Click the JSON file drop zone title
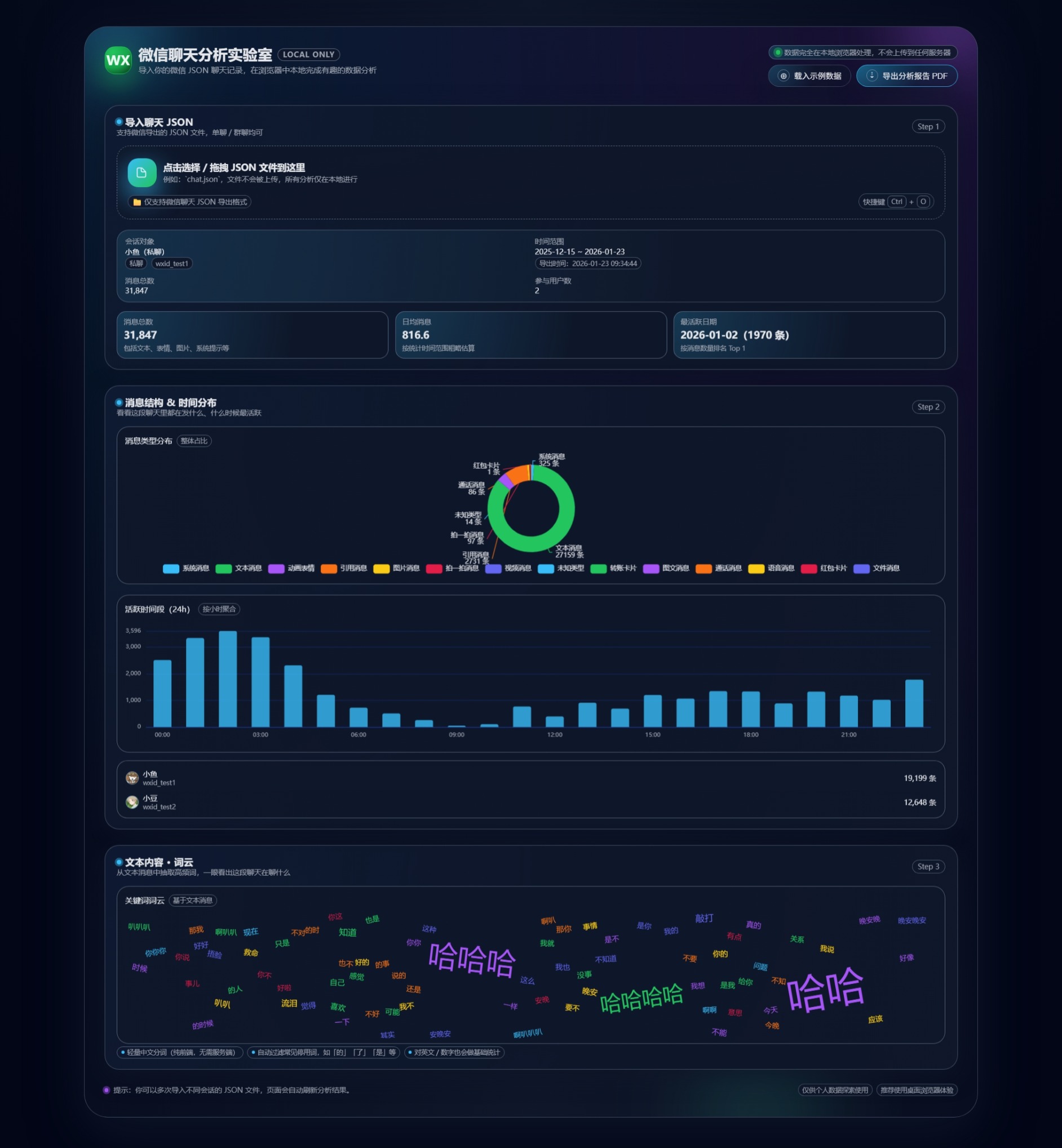This screenshot has width=1062, height=1148. 234,167
